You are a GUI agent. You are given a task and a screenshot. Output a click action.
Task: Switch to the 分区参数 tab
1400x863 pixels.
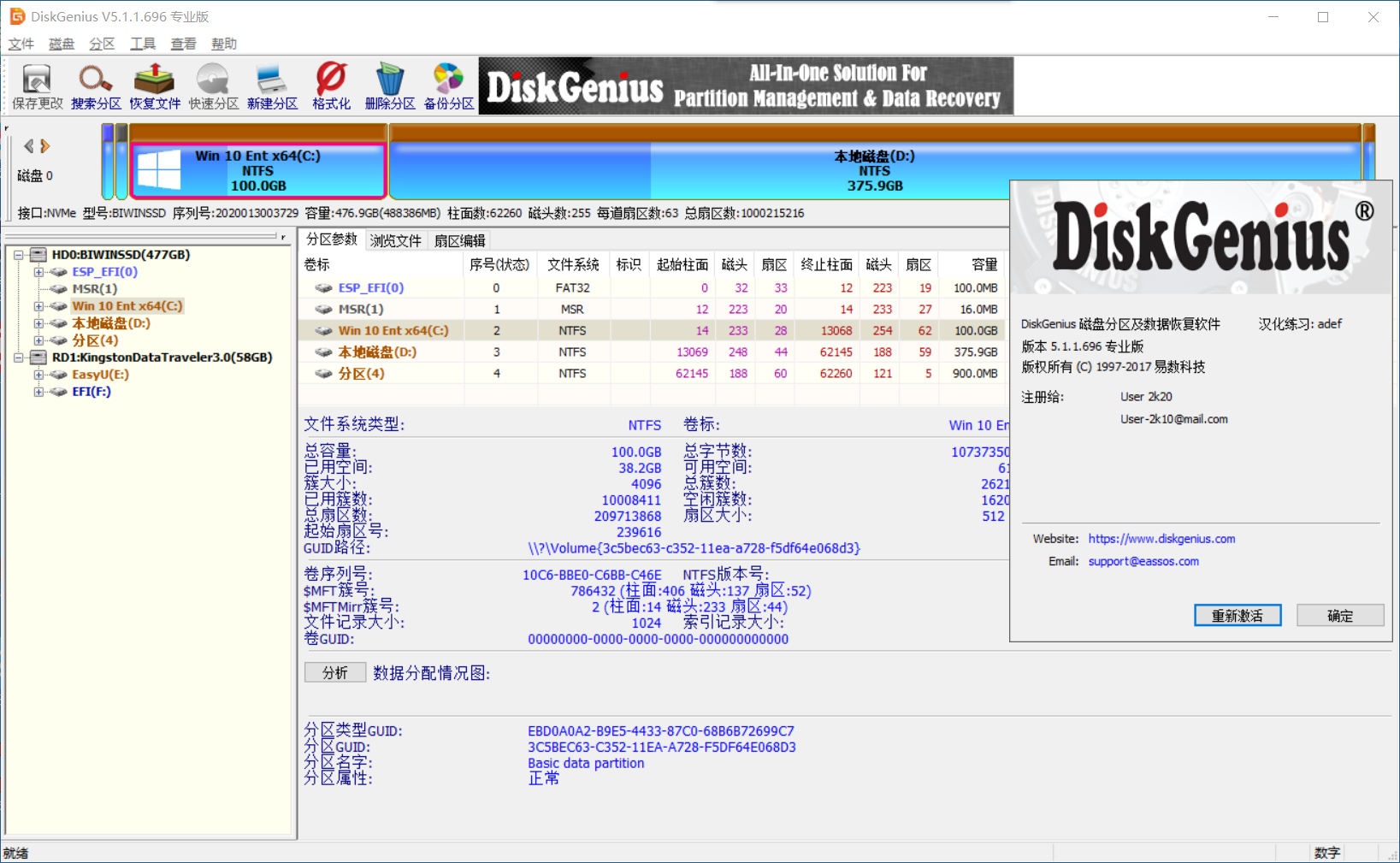coord(332,239)
